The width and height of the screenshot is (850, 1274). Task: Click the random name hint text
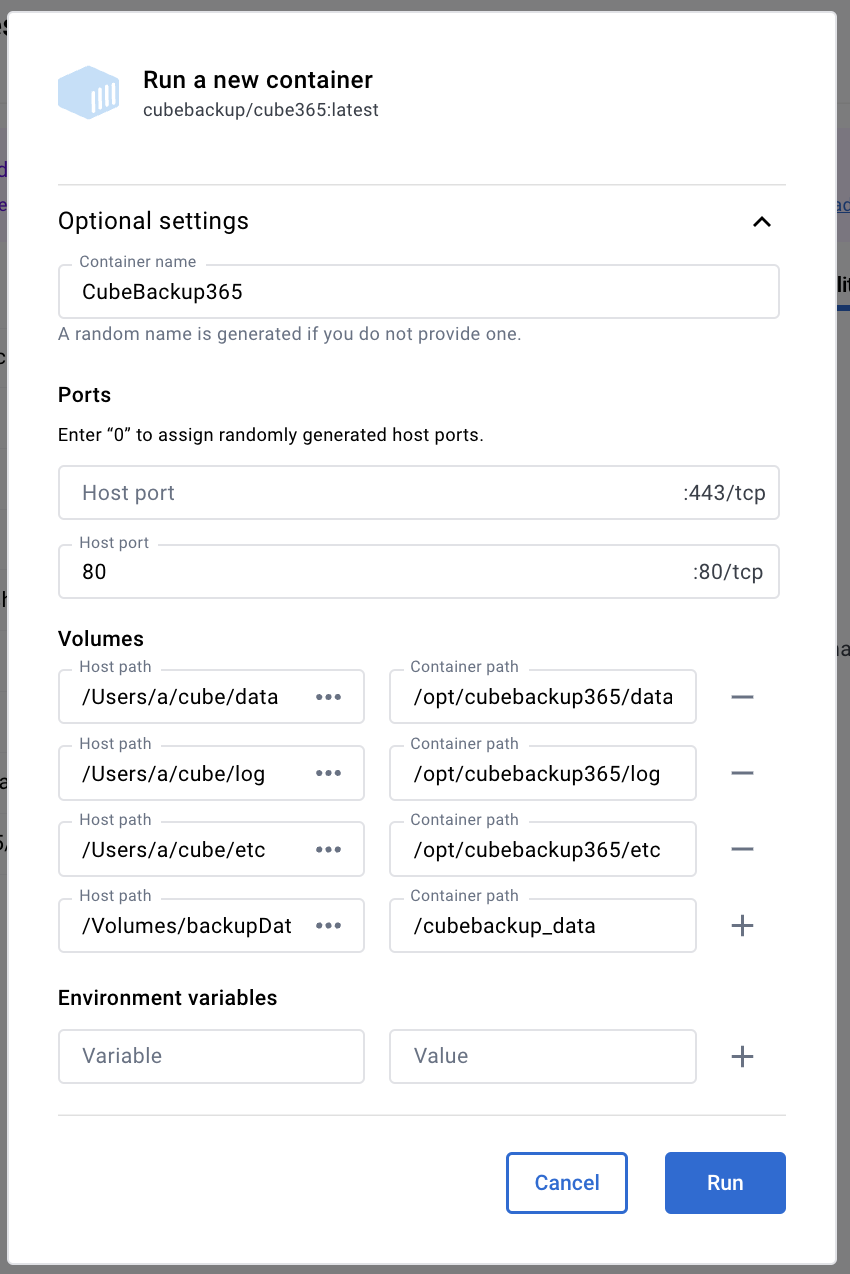click(x=290, y=334)
